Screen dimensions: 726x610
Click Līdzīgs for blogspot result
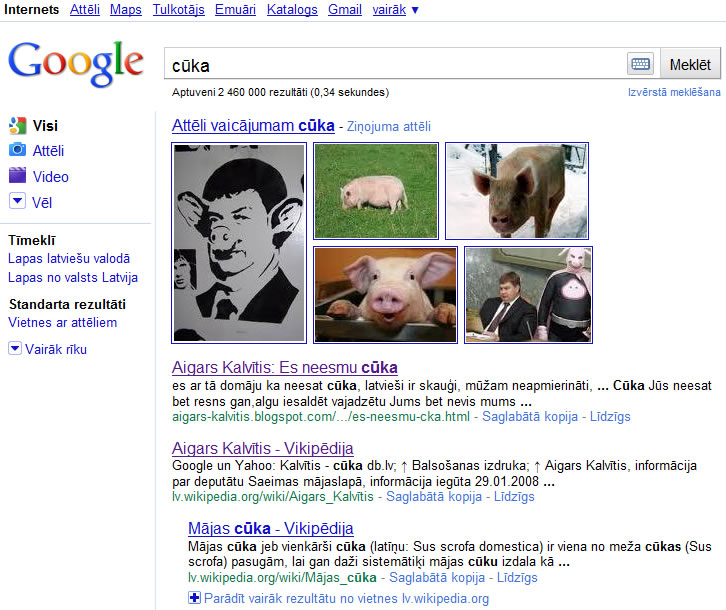(x=610, y=416)
